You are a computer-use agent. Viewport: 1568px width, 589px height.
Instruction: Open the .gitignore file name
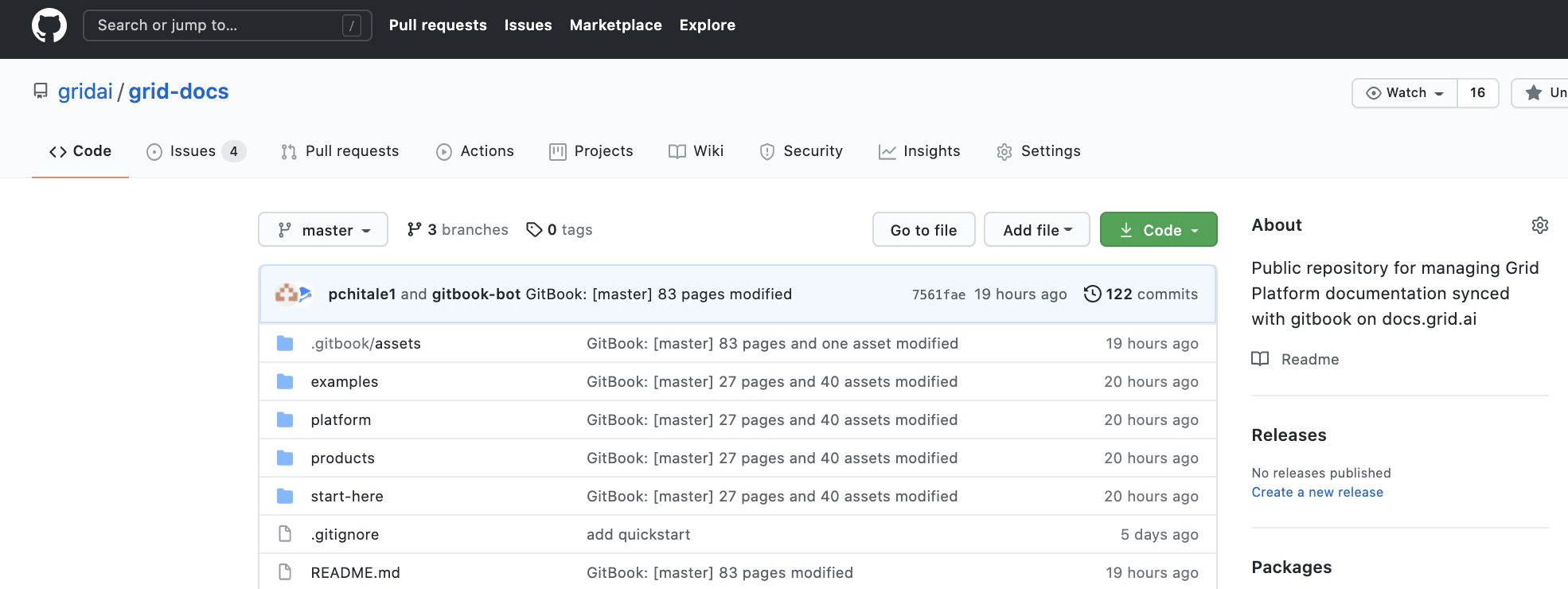pyautogui.click(x=345, y=534)
